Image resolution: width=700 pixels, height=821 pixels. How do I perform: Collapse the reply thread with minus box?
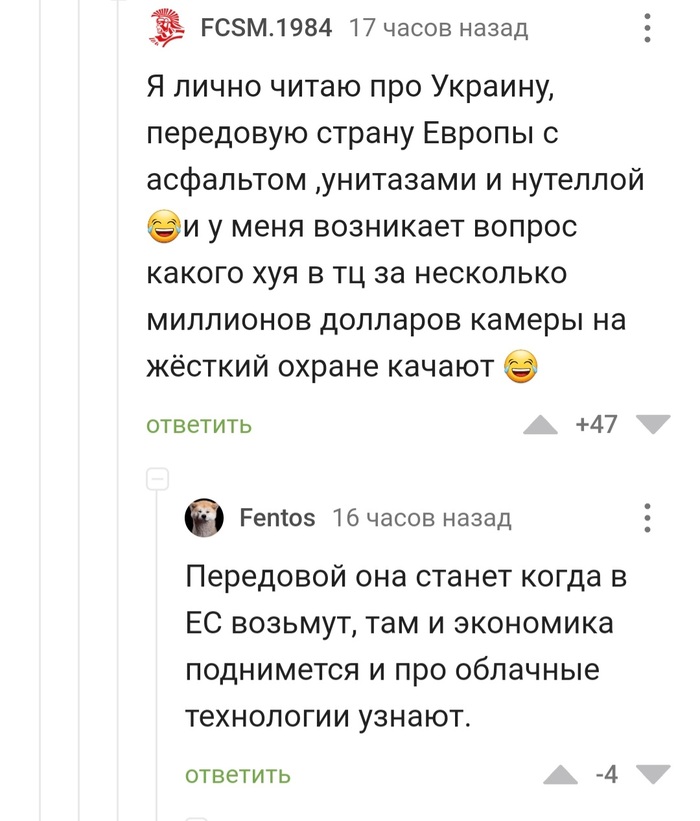pos(158,481)
